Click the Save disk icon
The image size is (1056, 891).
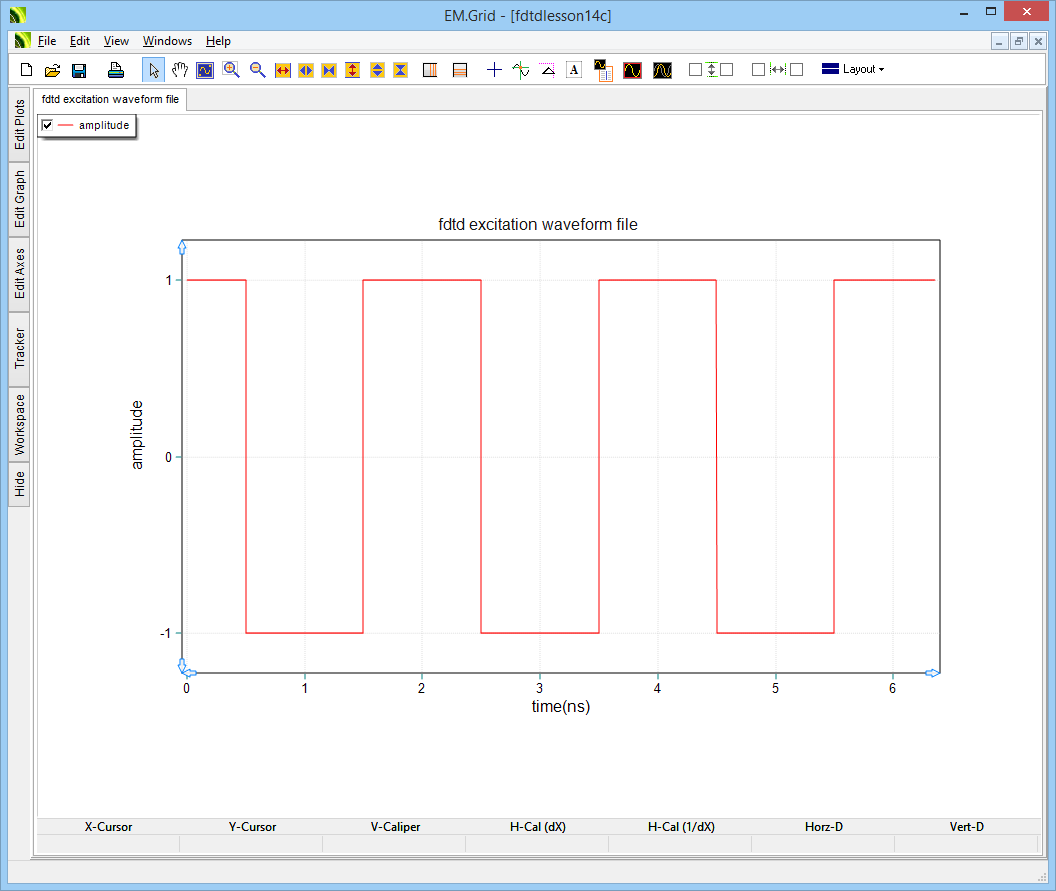pyautogui.click(x=79, y=70)
